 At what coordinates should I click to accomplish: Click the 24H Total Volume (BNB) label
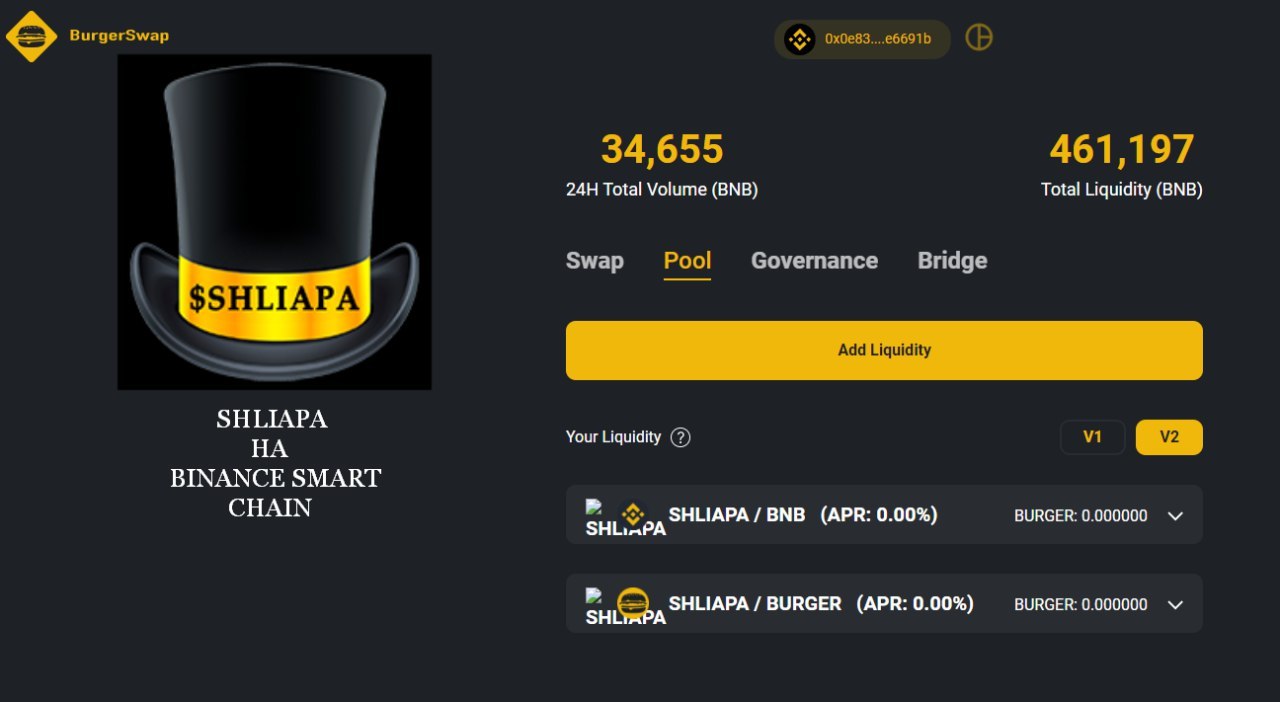pos(662,189)
